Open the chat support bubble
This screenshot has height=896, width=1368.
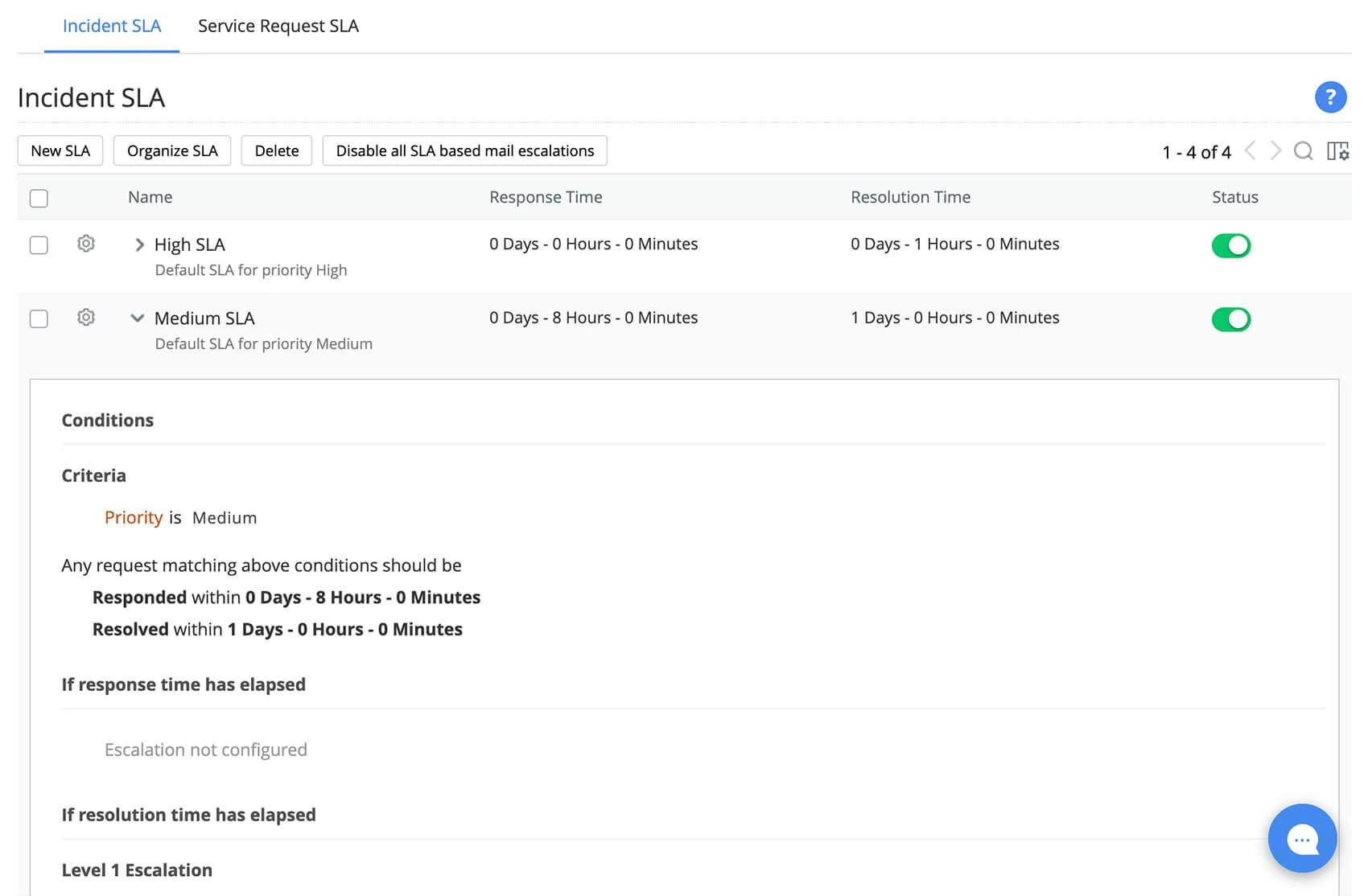coord(1302,839)
